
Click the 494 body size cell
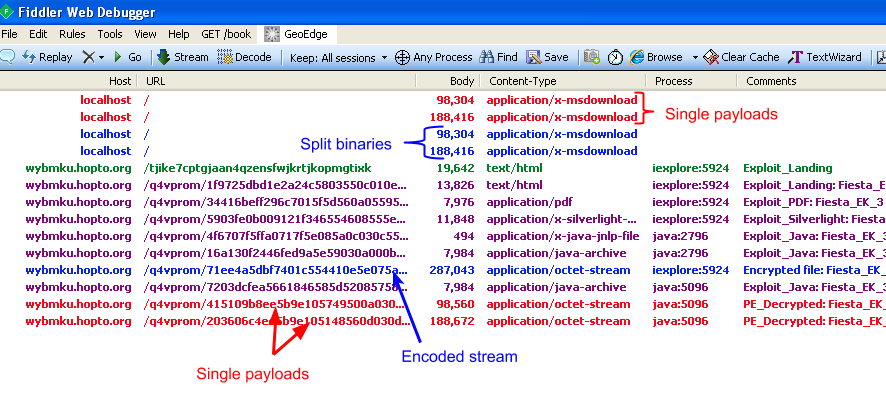point(463,236)
